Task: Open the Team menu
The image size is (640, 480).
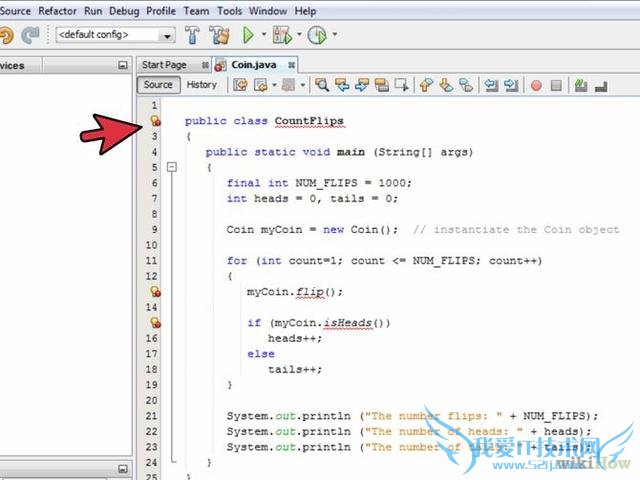Action: [x=196, y=11]
